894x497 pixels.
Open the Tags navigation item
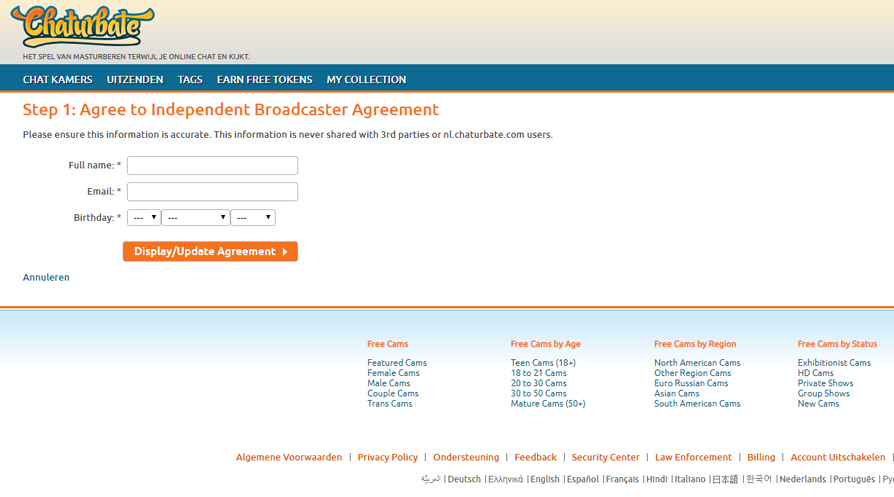pos(190,80)
